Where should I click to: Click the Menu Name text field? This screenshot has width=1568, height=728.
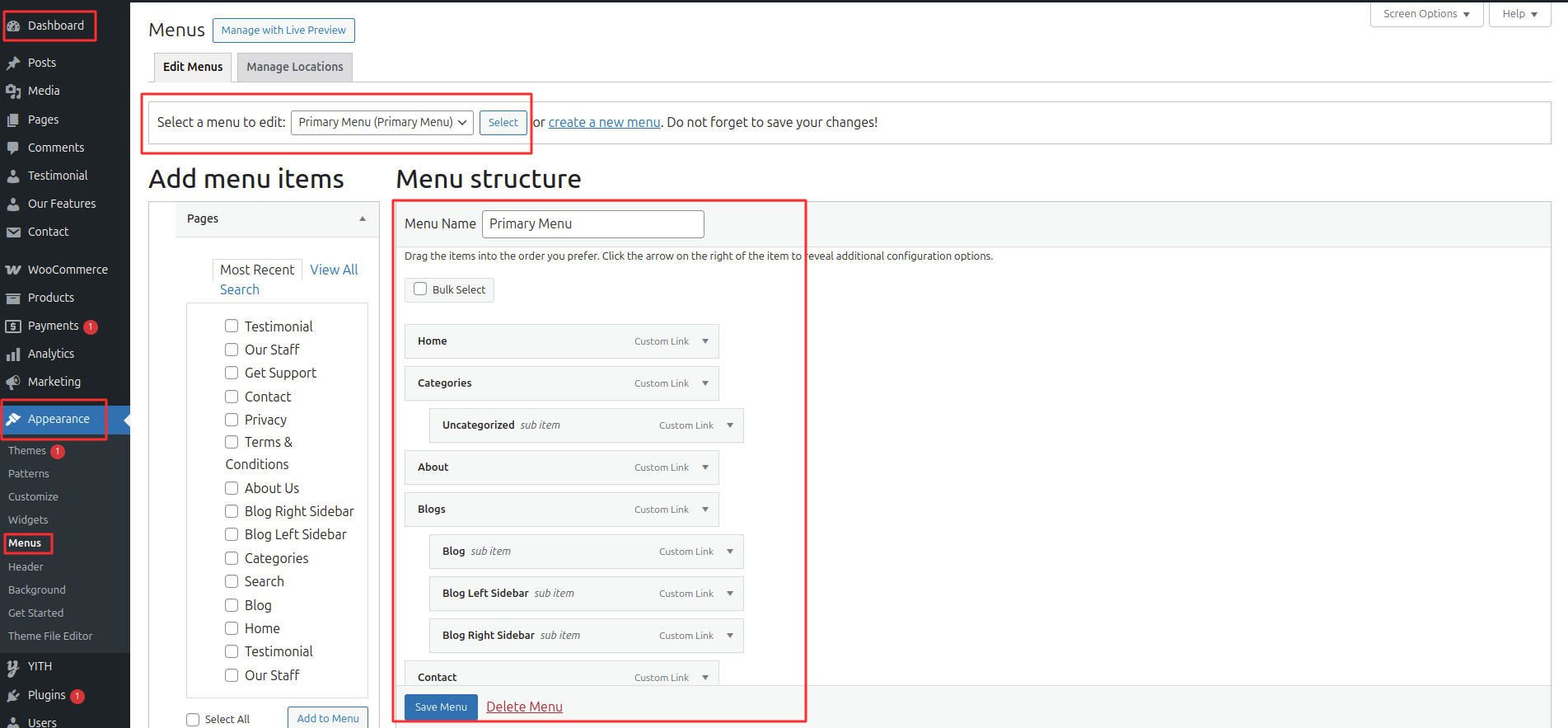pos(592,223)
